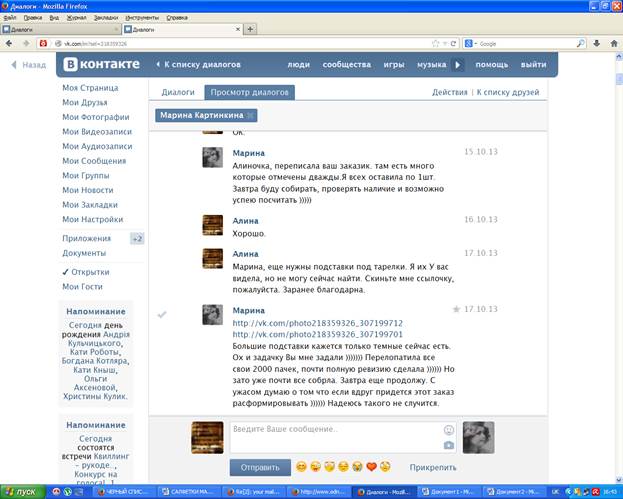The image size is (623, 499).
Task: Close the active Диалоги tab
Action: point(238,29)
